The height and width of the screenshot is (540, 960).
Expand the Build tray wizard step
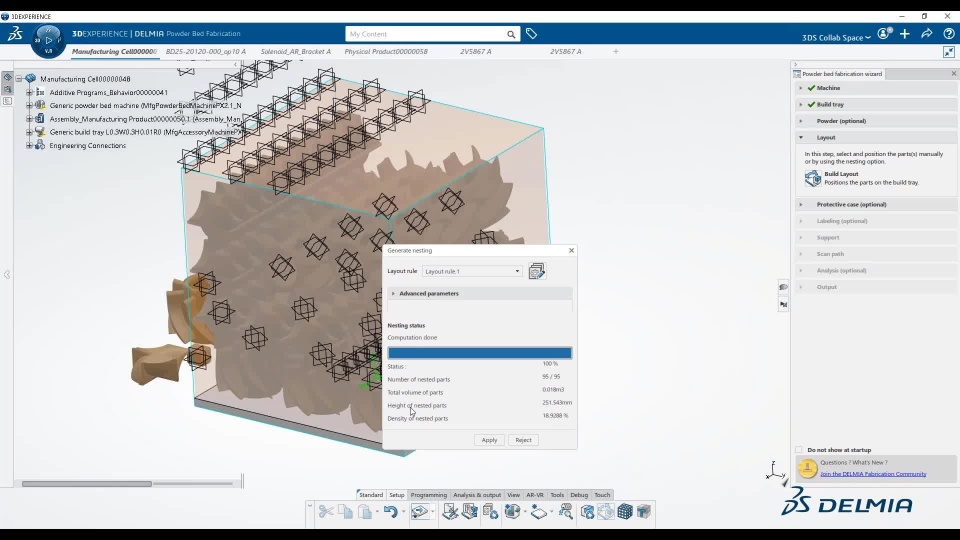pos(801,105)
